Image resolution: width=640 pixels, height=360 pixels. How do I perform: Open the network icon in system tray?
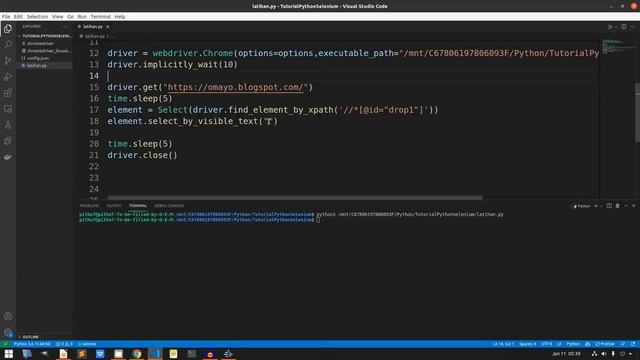(594, 354)
